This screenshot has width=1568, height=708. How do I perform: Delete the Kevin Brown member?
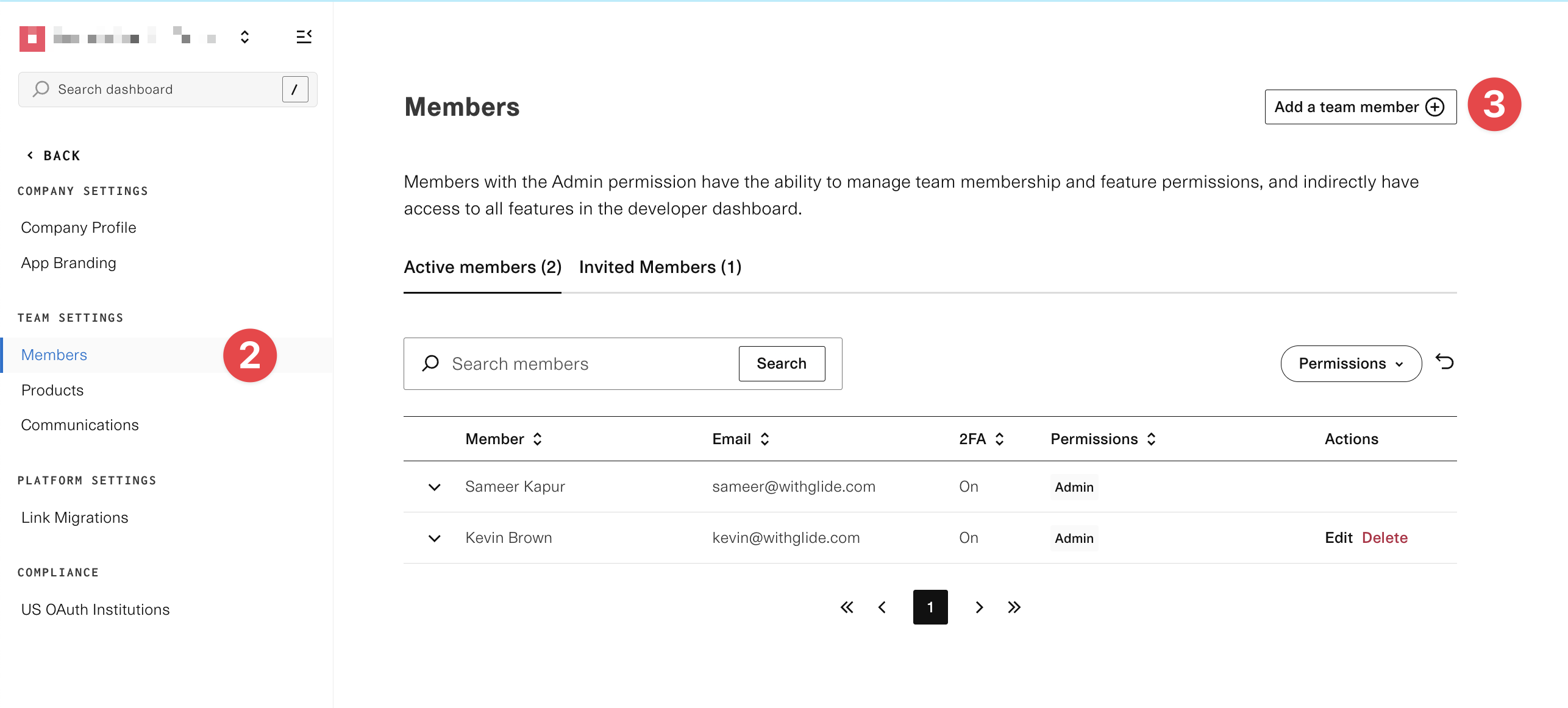(x=1384, y=538)
